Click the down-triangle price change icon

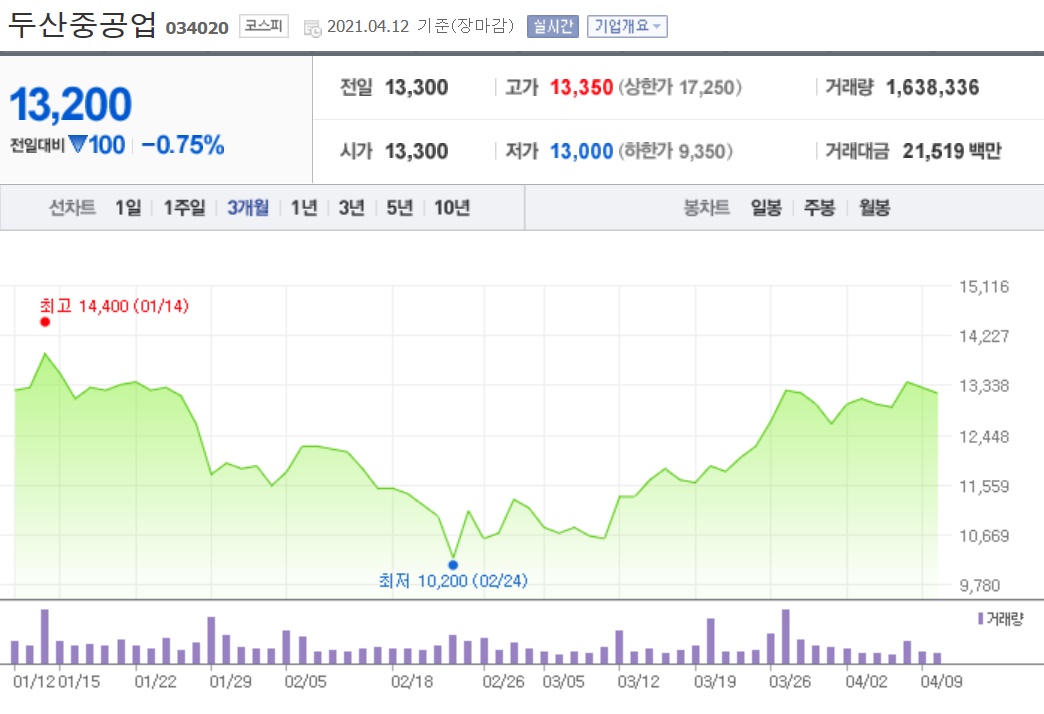(x=78, y=144)
